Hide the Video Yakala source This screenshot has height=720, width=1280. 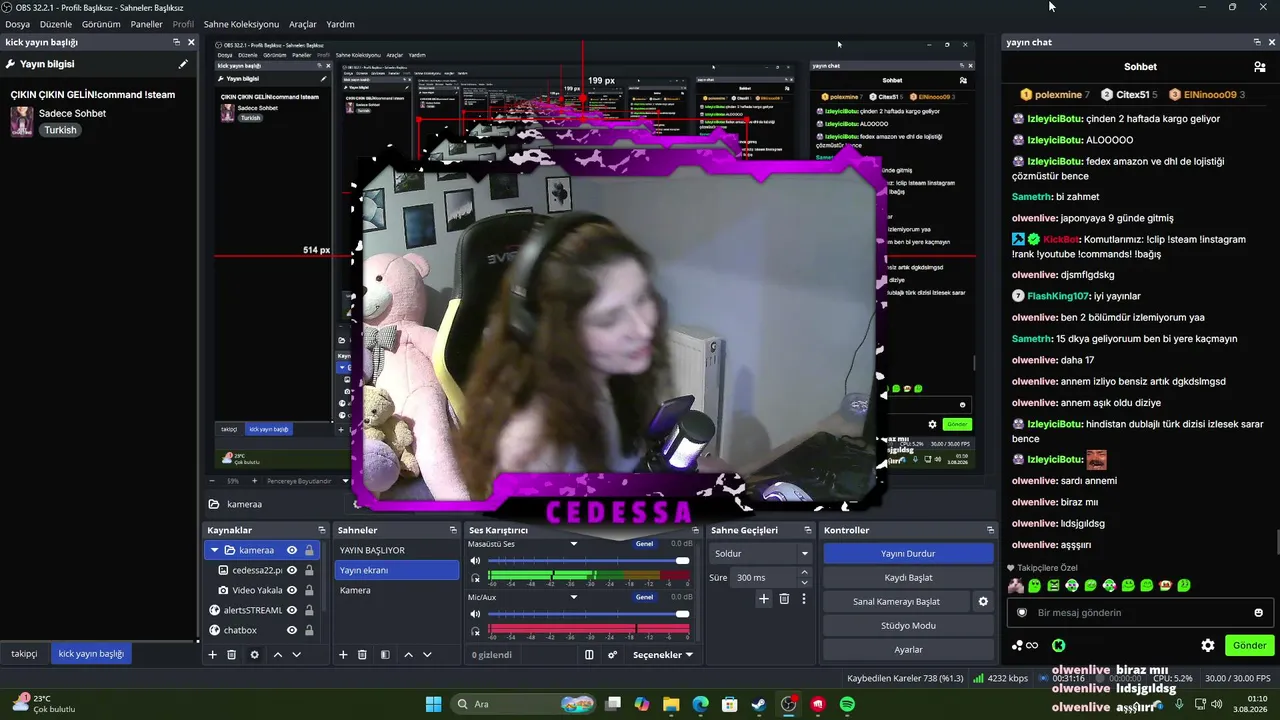[x=292, y=590]
